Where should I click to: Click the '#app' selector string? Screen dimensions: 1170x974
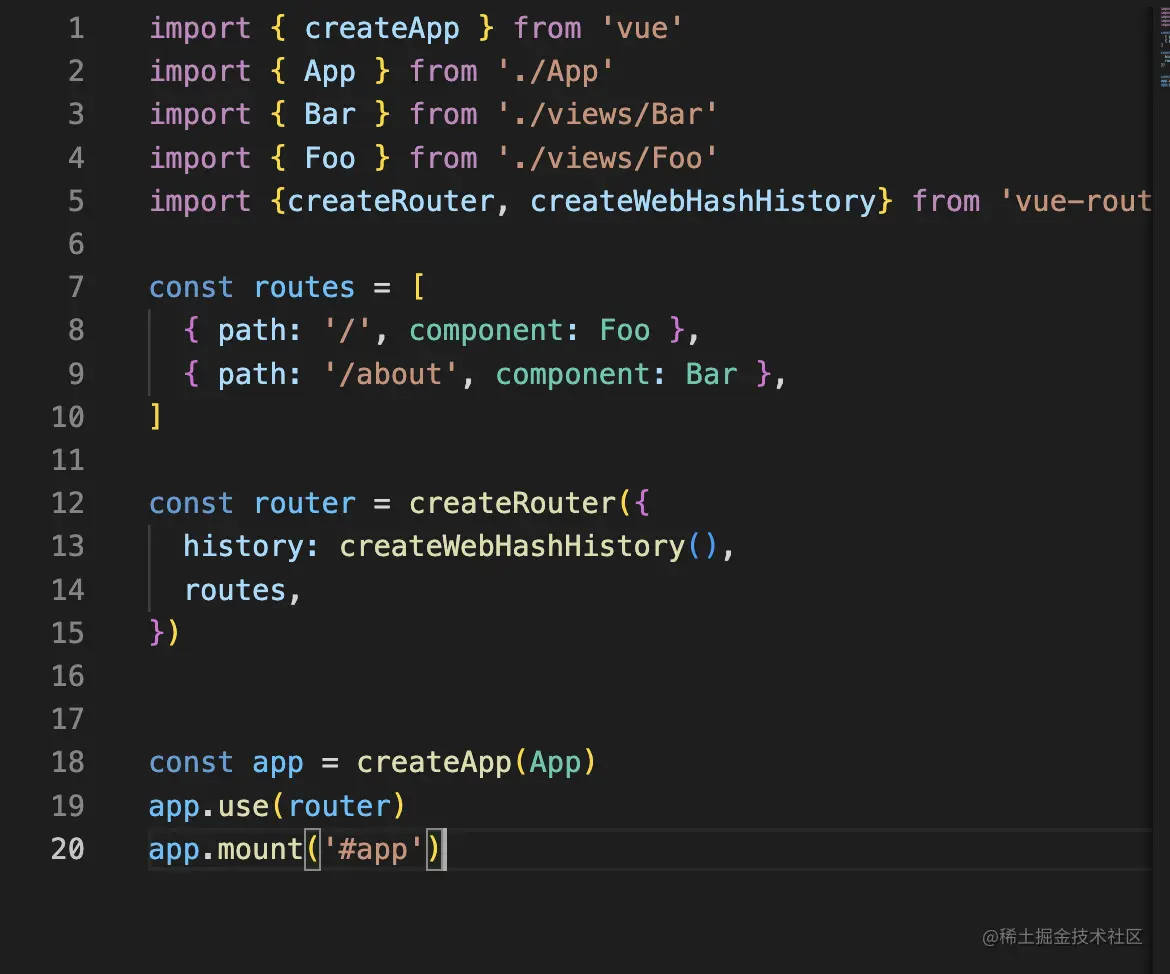373,849
